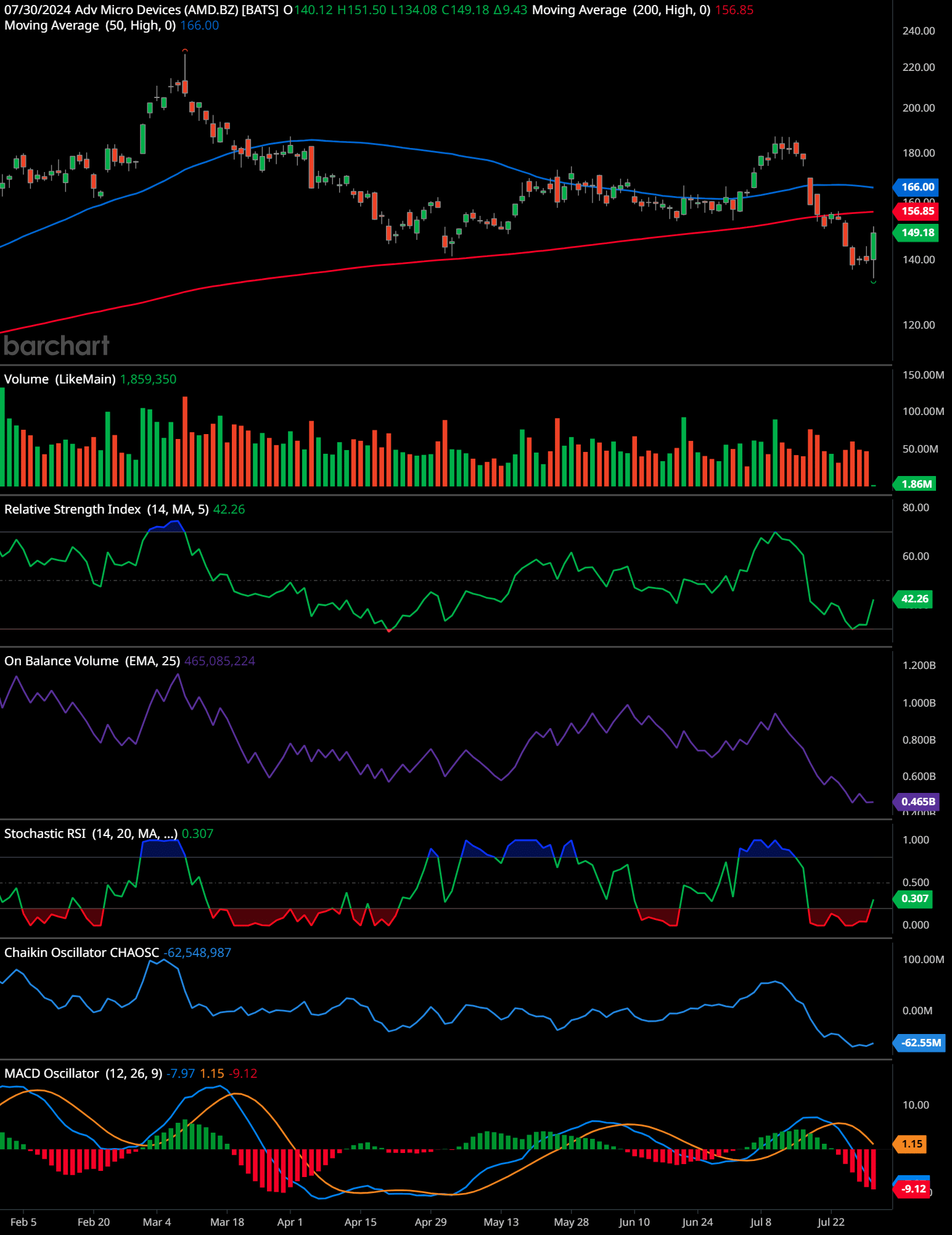This screenshot has width=952, height=1235.
Task: Select the Moving Average (200, High, 0) label
Action: 621,10
